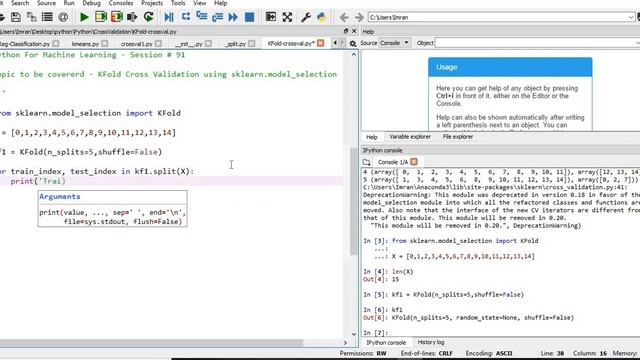The height and width of the screenshot is (360, 640).
Task: Run current cell icon
Action: [x=100, y=17]
